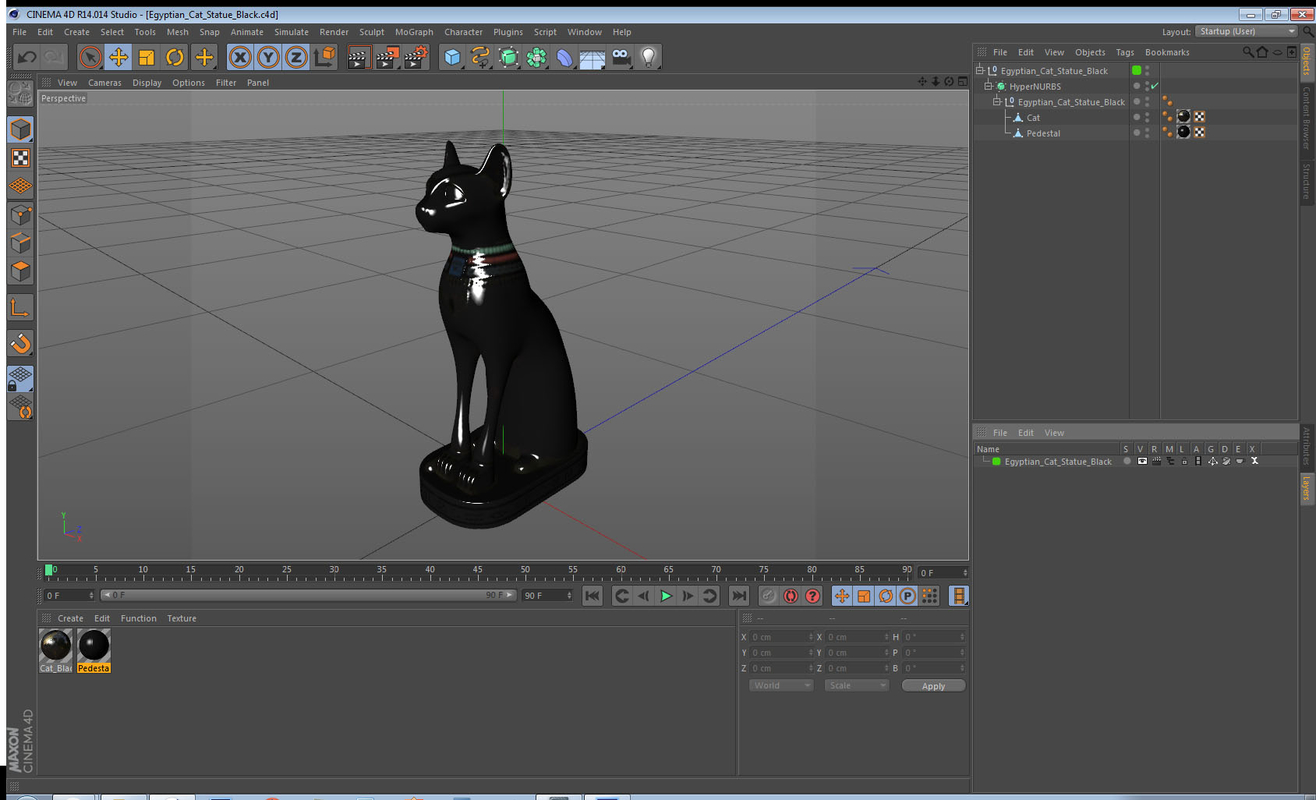Viewport: 1316px width, 800px height.
Task: Toggle editor visibility dot for the Cat object
Action: click(1135, 117)
